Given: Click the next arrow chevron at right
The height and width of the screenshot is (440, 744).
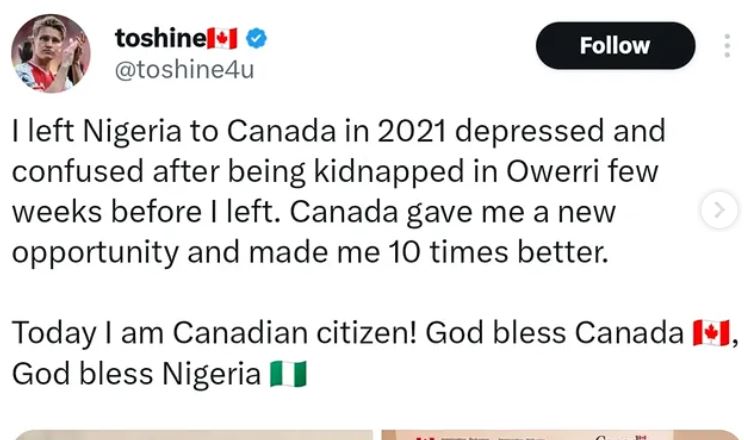Looking at the screenshot, I should click(x=718, y=210).
